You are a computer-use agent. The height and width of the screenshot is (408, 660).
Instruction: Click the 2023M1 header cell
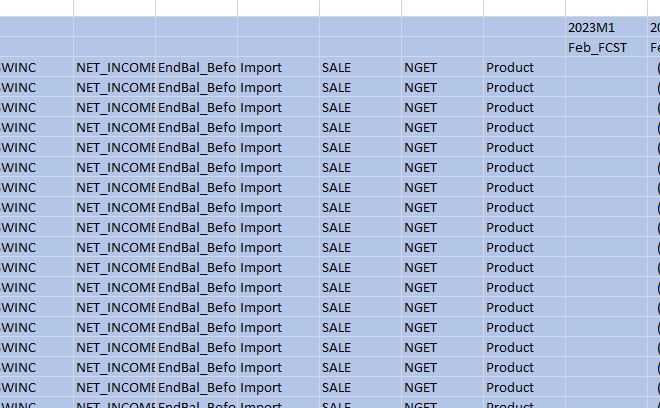pyautogui.click(x=606, y=28)
